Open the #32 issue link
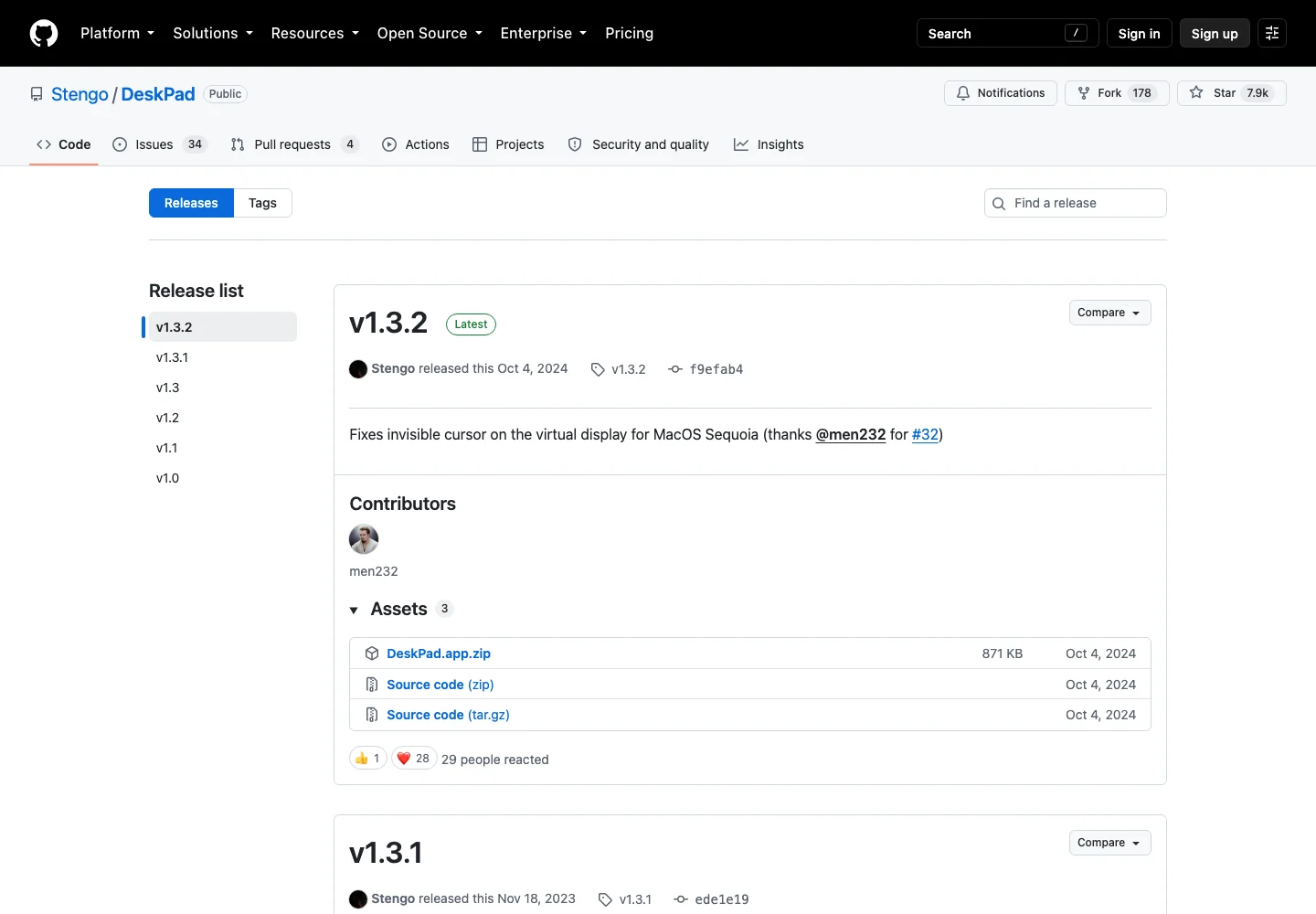The width and height of the screenshot is (1316, 914). coord(925,434)
